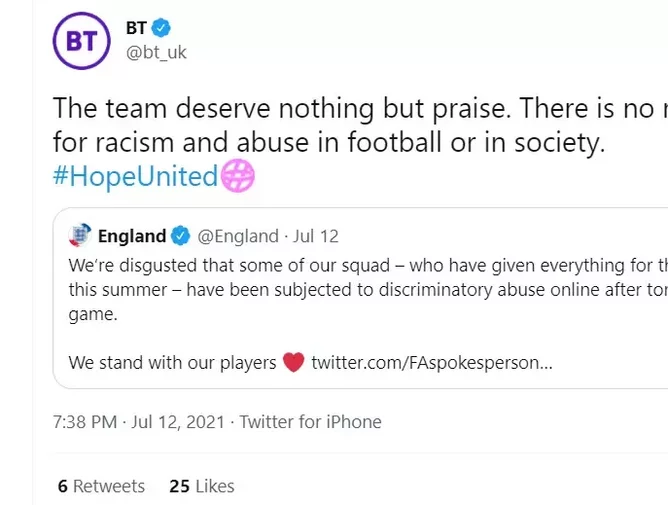Click the Jul 12 date on the quoted tweet
This screenshot has height=505, width=668.
pos(316,236)
